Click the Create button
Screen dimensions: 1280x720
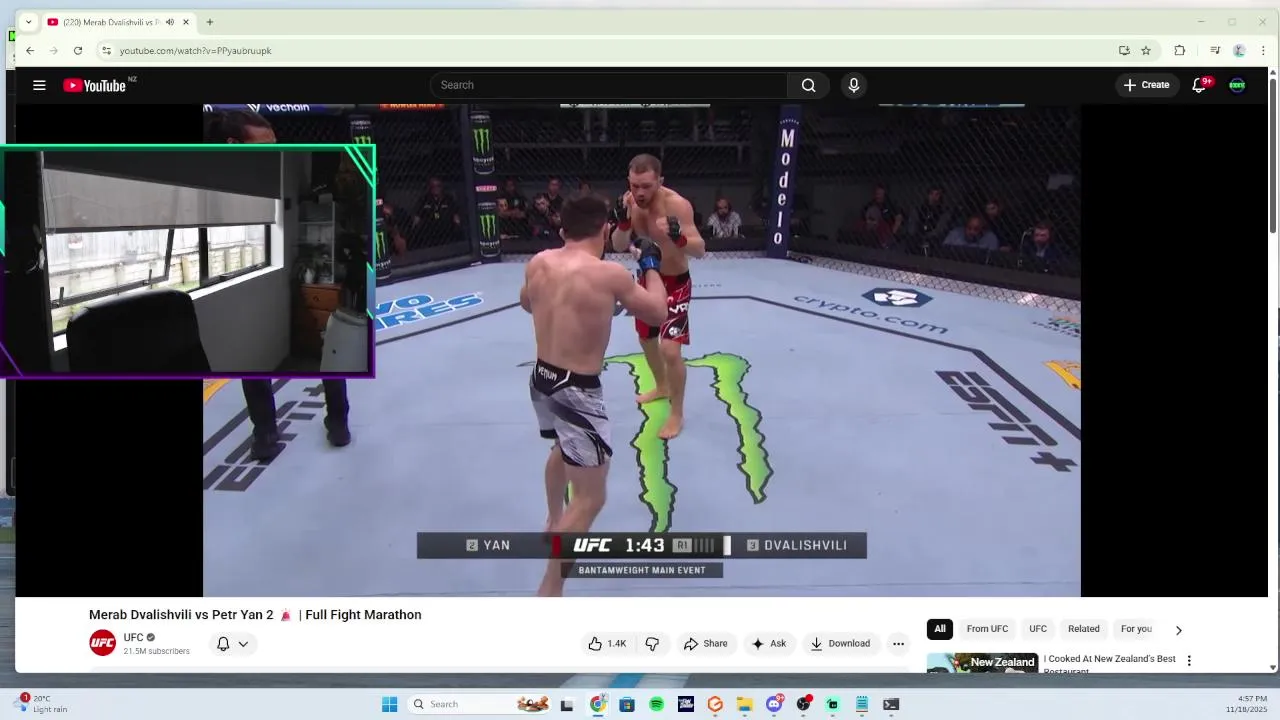(x=1146, y=85)
